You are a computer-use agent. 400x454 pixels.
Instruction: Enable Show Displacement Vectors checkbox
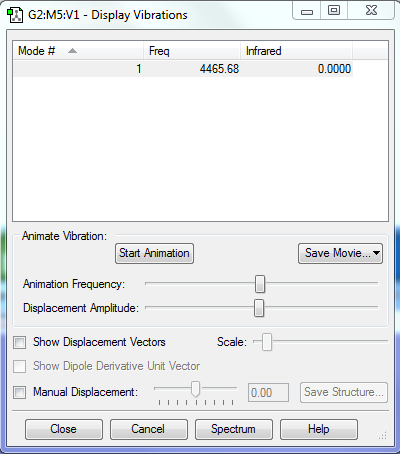coord(19,342)
